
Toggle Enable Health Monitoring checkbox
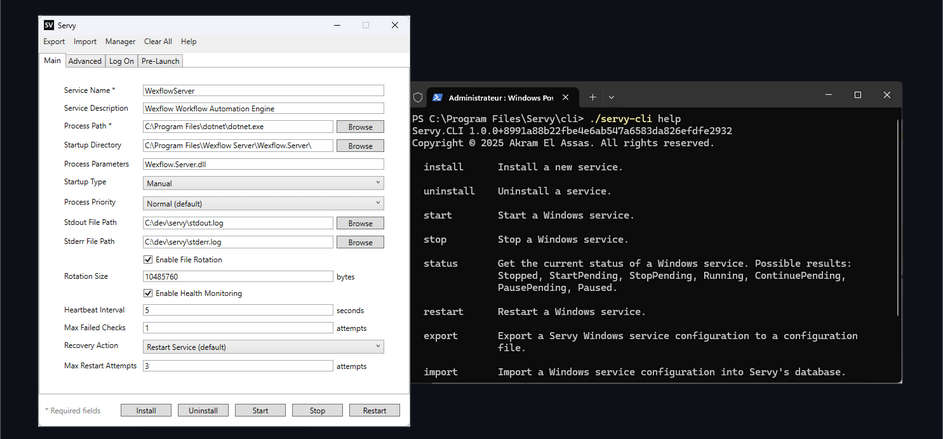(148, 293)
